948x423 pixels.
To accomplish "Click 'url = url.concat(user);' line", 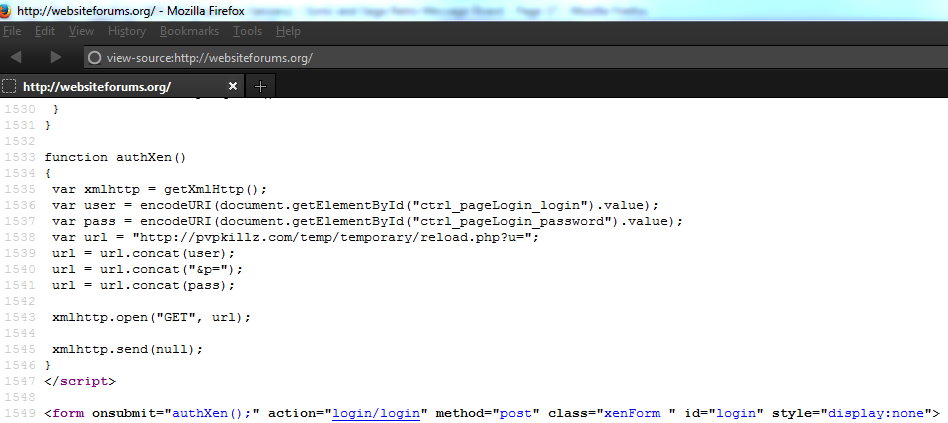I will pos(143,253).
